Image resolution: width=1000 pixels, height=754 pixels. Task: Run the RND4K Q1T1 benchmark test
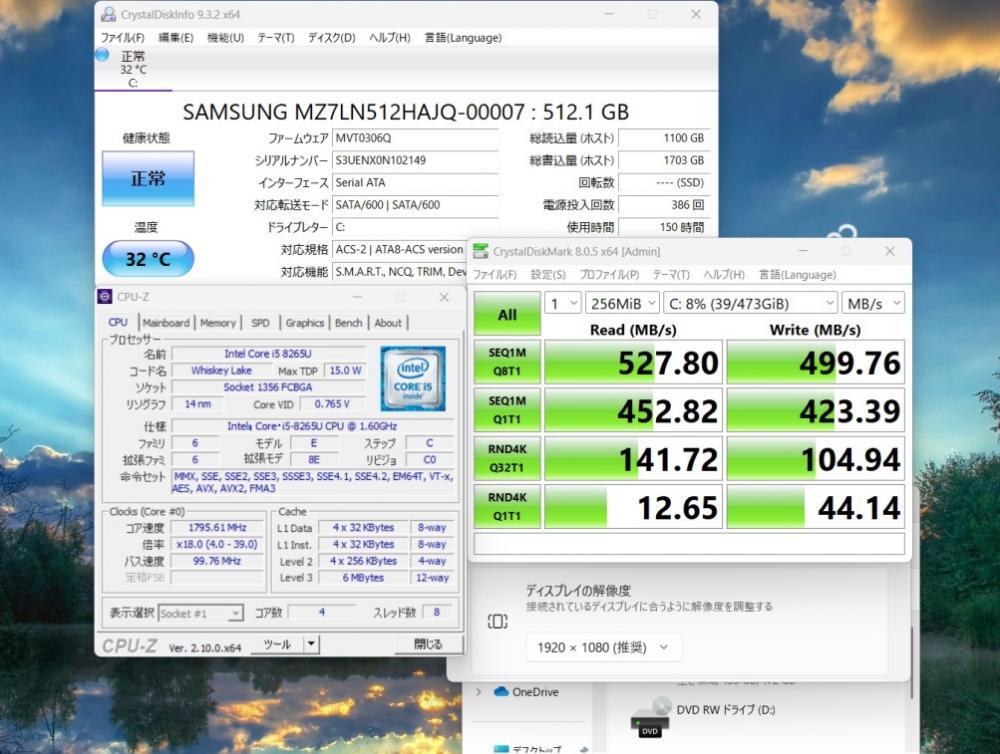tap(507, 506)
